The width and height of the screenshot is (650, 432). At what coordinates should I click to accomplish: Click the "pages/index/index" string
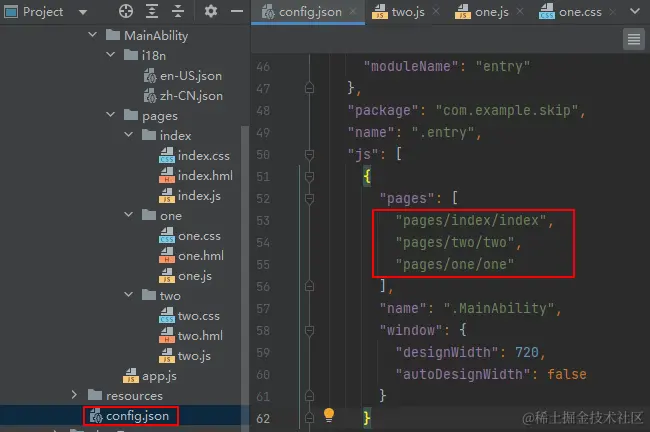pos(471,220)
